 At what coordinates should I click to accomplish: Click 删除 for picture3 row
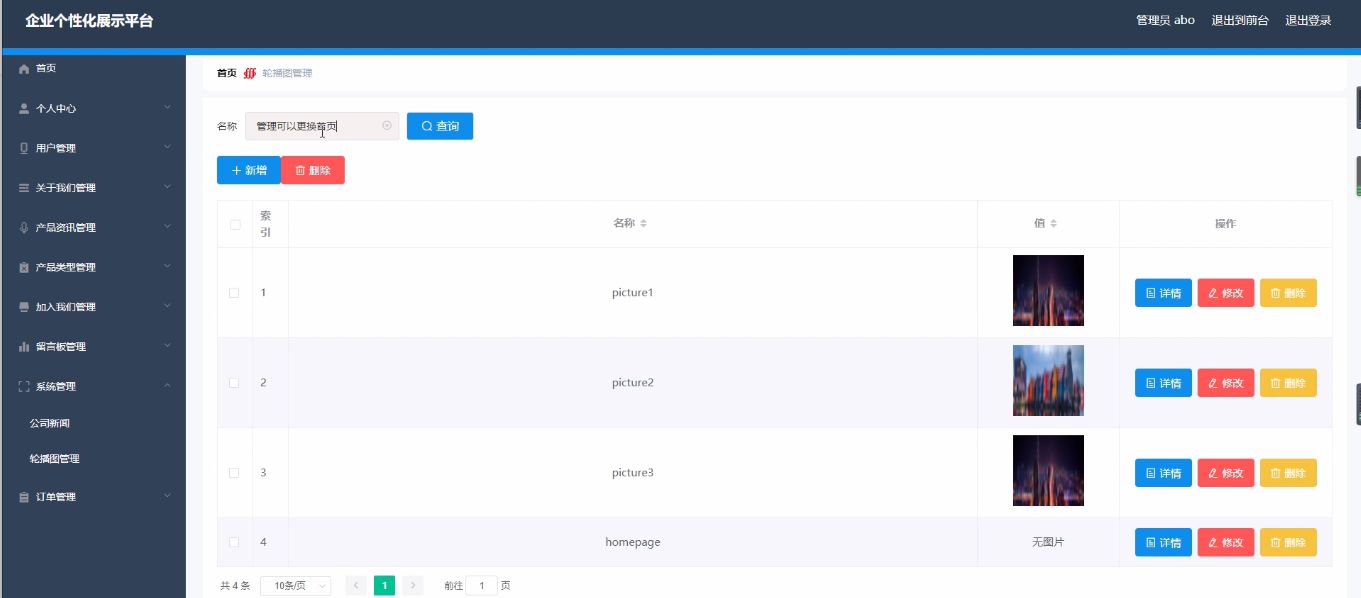coord(1288,473)
